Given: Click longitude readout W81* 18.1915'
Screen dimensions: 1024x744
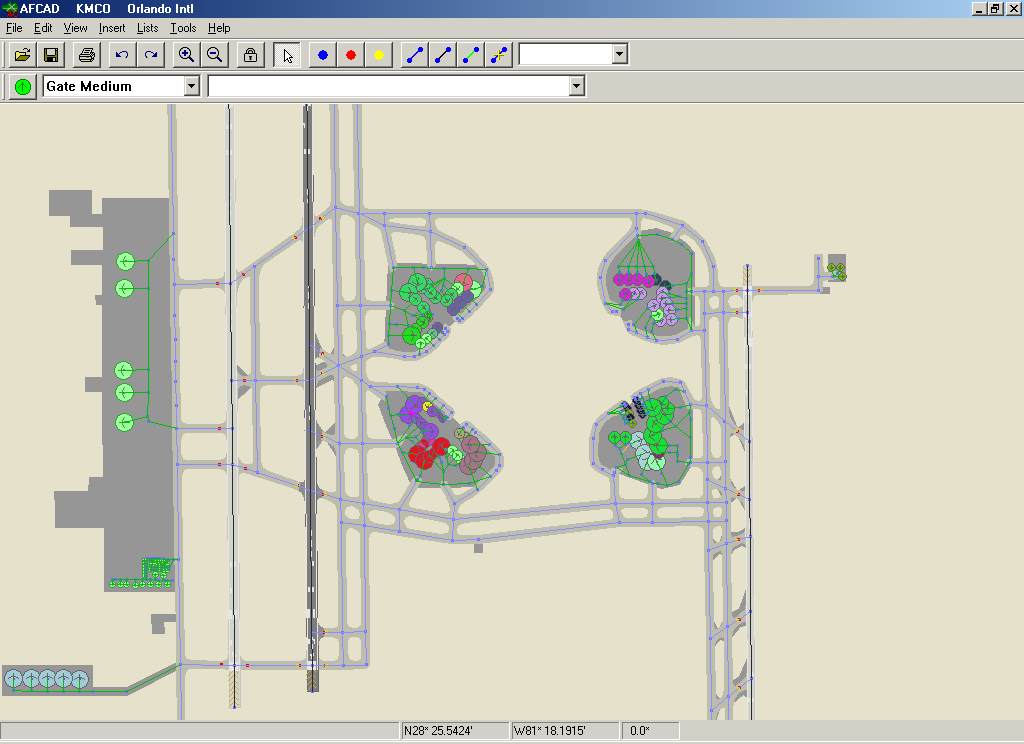Looking at the screenshot, I should (565, 731).
